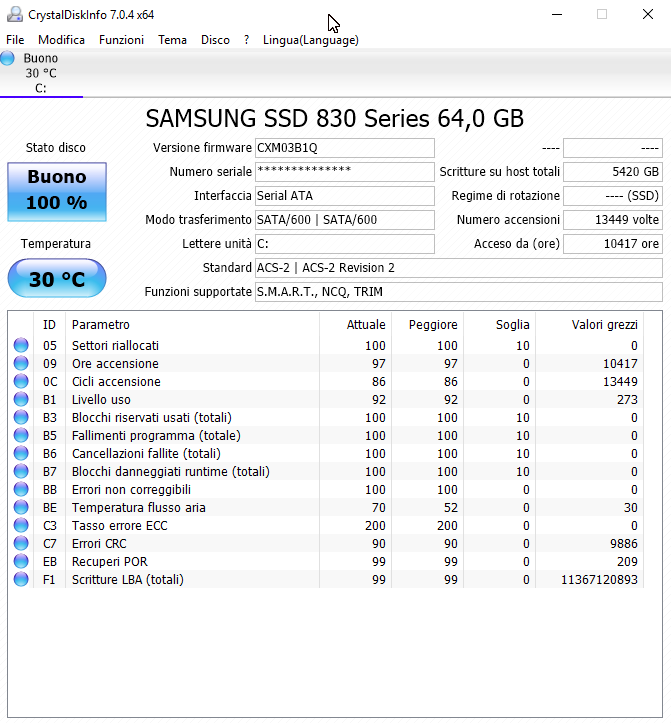Click the Tasso errore ECC parameter text
Viewport: 671px width, 723px height.
119,526
